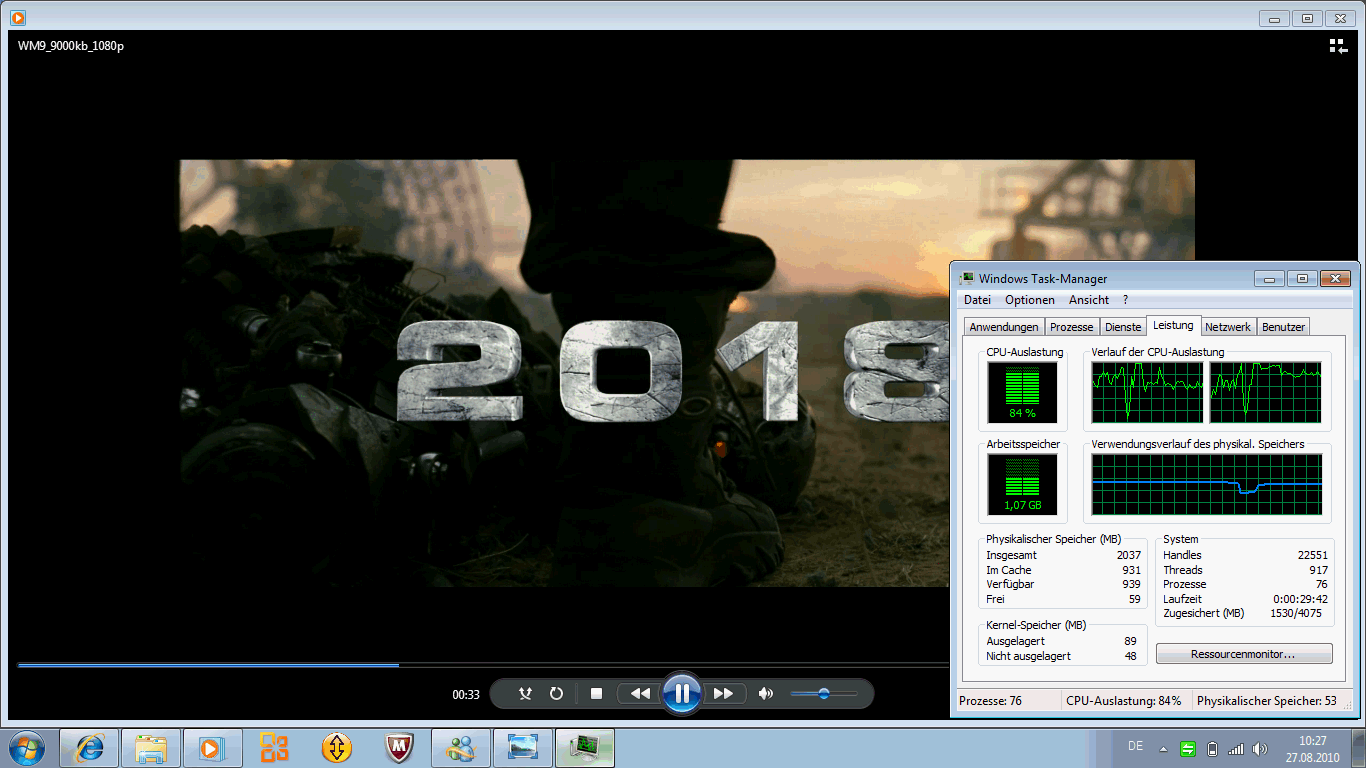1366x768 pixels.
Task: Open the network signal tray icon
Action: [1236, 748]
